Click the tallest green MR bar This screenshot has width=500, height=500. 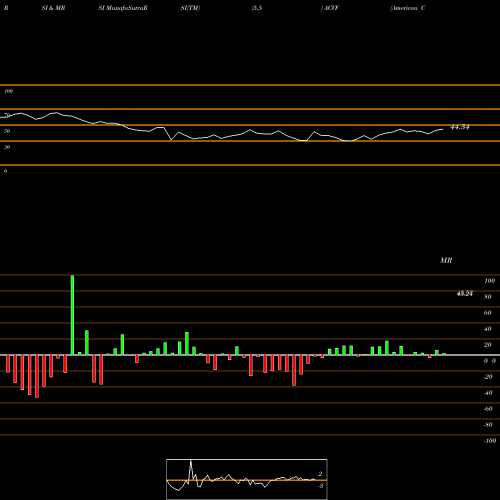pos(72,315)
